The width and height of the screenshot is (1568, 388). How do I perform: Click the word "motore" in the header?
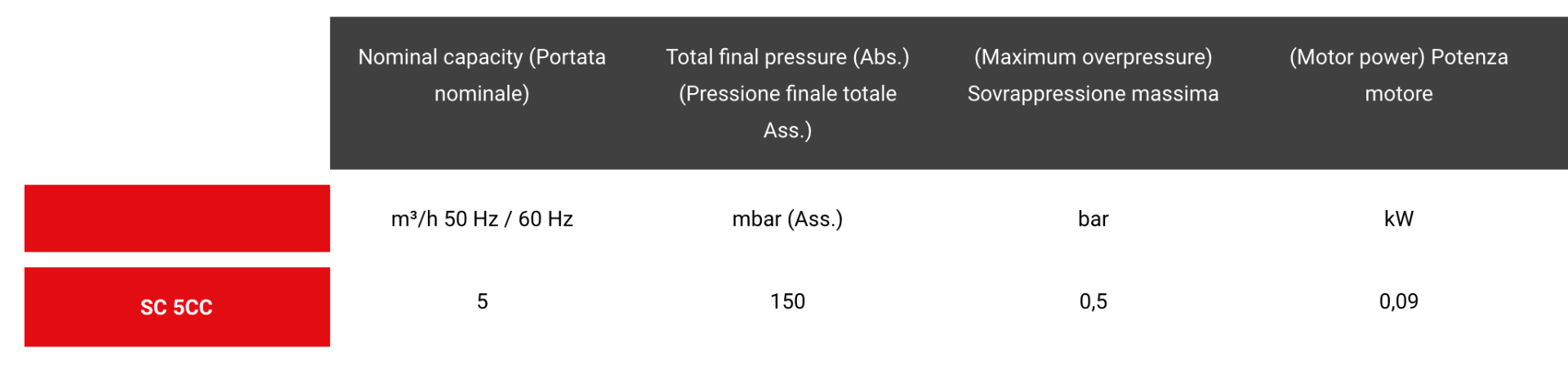(x=1398, y=94)
